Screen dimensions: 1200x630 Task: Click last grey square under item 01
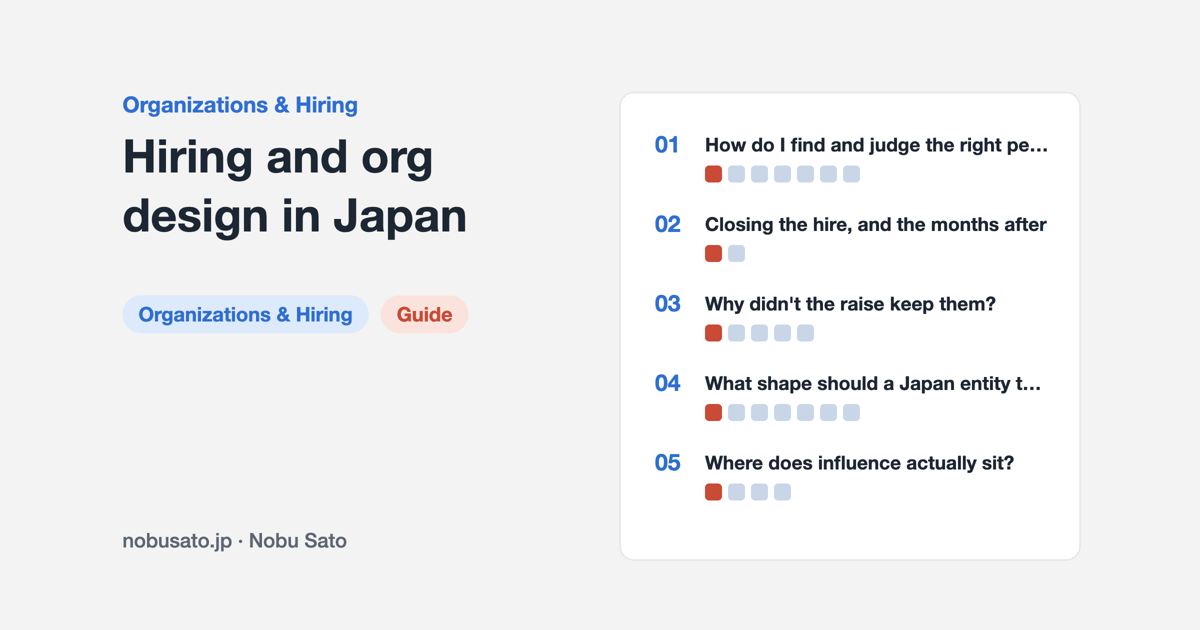[x=851, y=174]
